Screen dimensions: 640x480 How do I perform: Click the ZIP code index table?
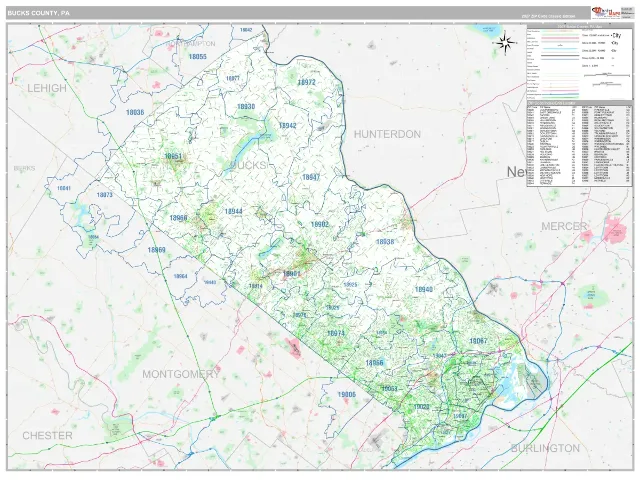pos(580,144)
